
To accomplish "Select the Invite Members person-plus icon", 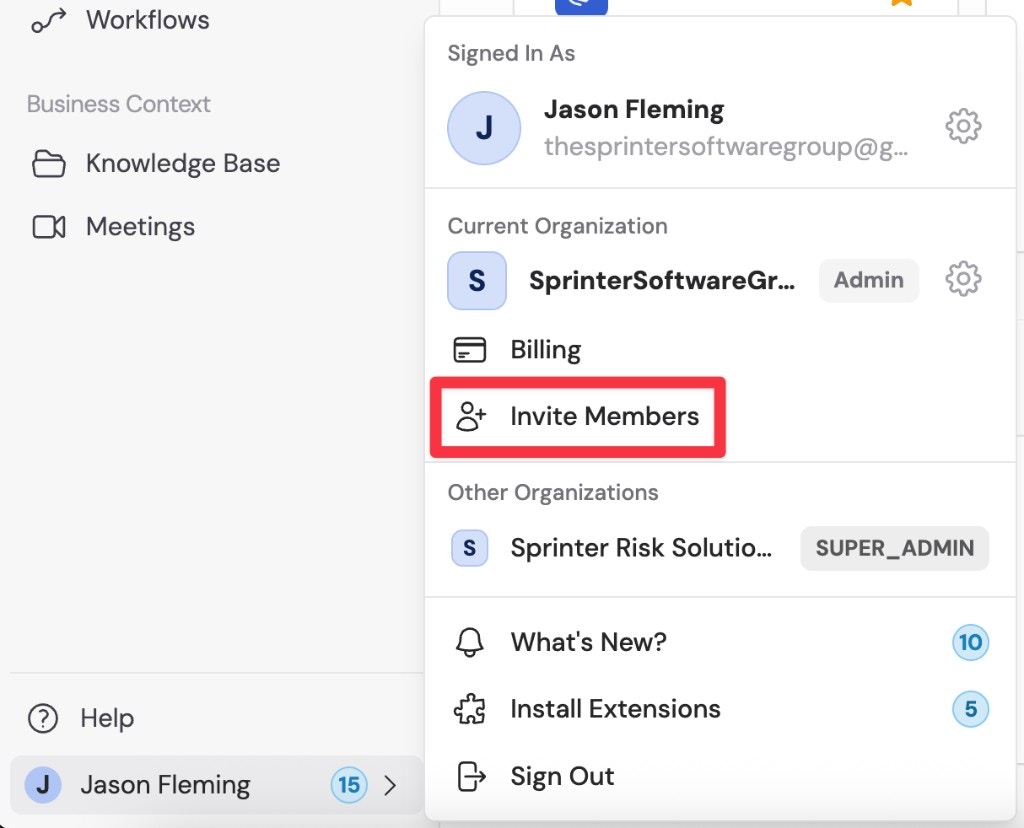I will (x=471, y=417).
